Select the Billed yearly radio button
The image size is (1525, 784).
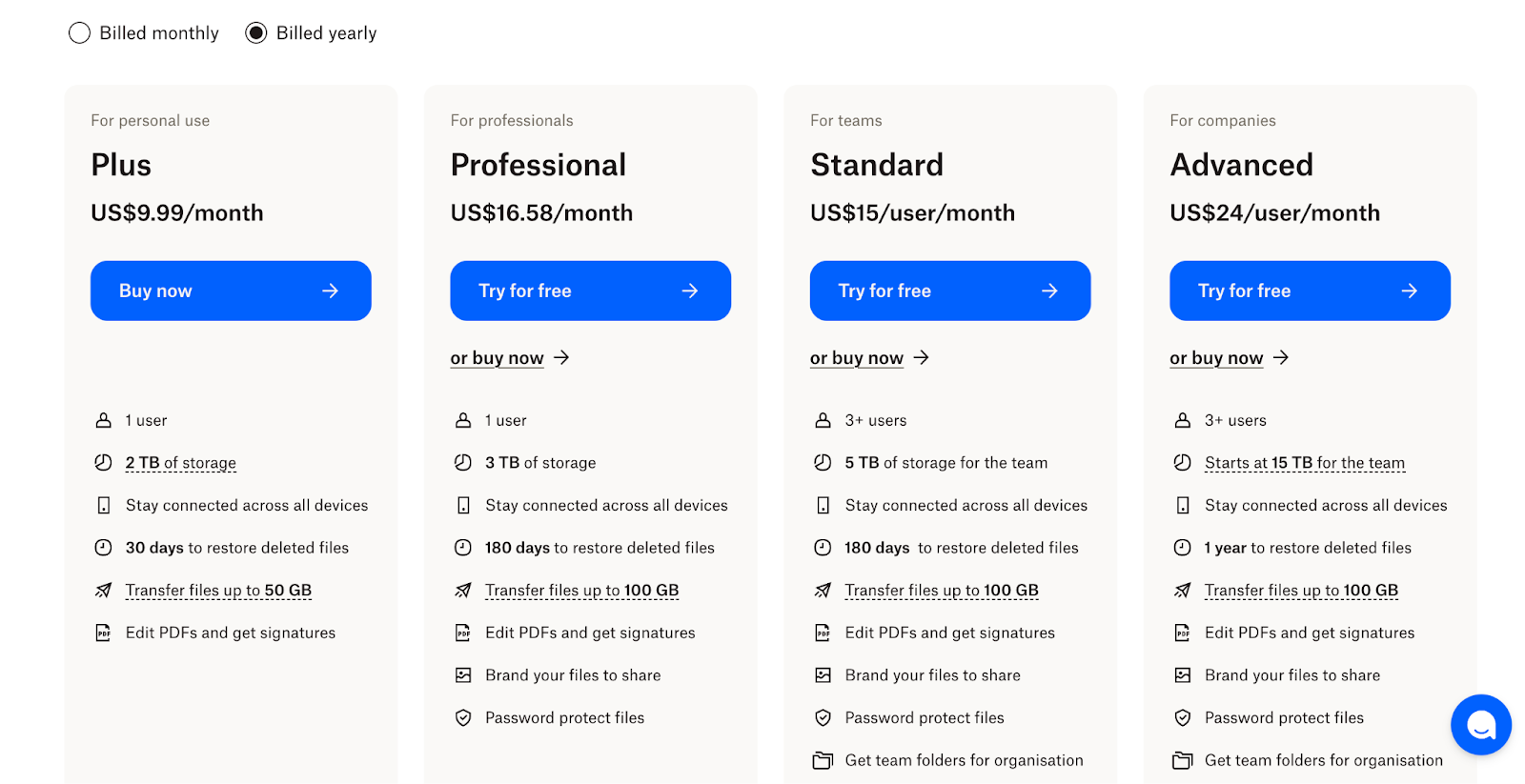(x=256, y=33)
